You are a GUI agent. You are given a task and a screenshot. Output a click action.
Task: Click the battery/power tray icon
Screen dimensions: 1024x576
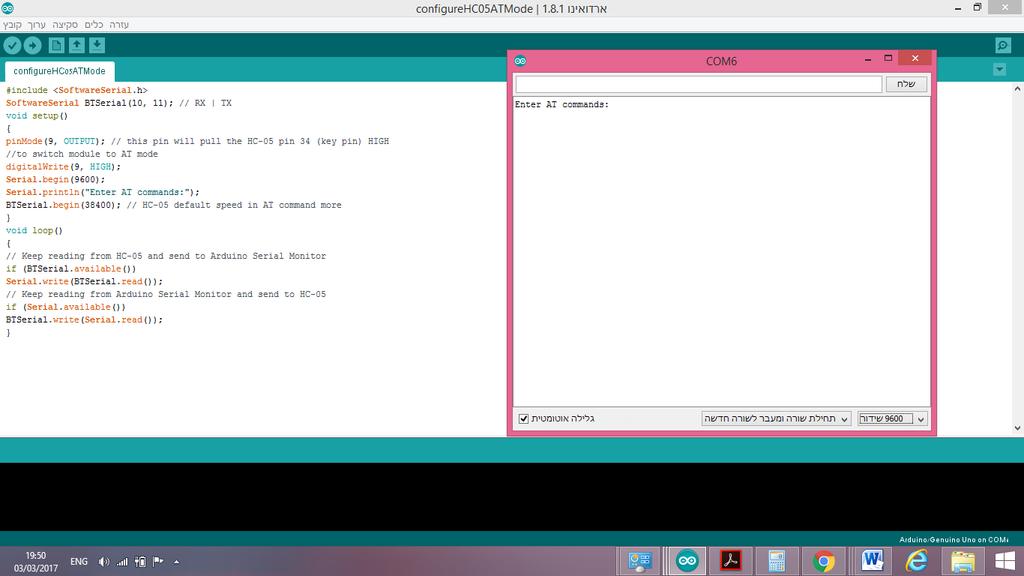click(x=140, y=562)
